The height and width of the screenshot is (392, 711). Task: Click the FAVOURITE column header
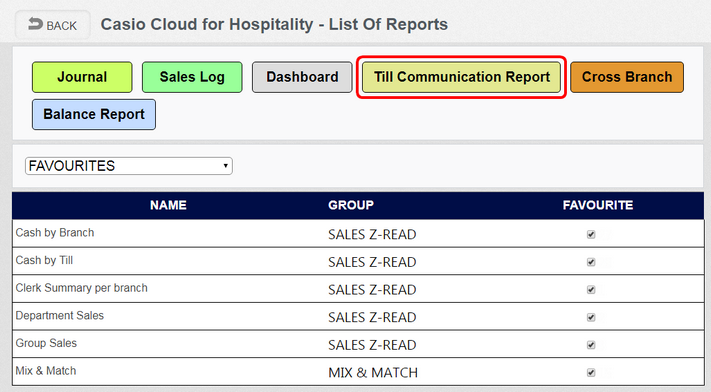coord(598,206)
